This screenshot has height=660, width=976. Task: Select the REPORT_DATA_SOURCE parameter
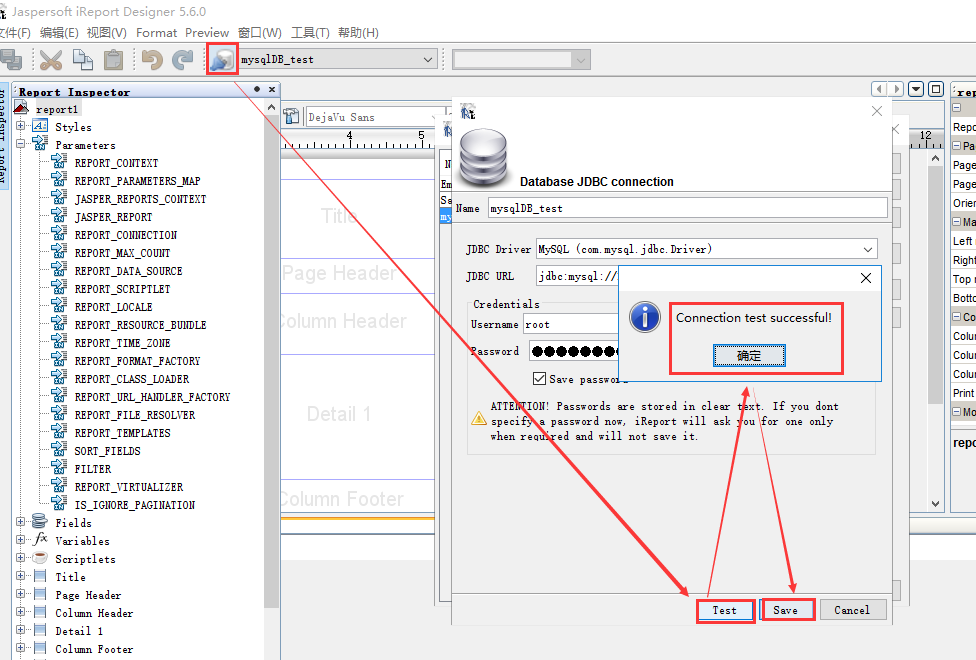pos(129,271)
